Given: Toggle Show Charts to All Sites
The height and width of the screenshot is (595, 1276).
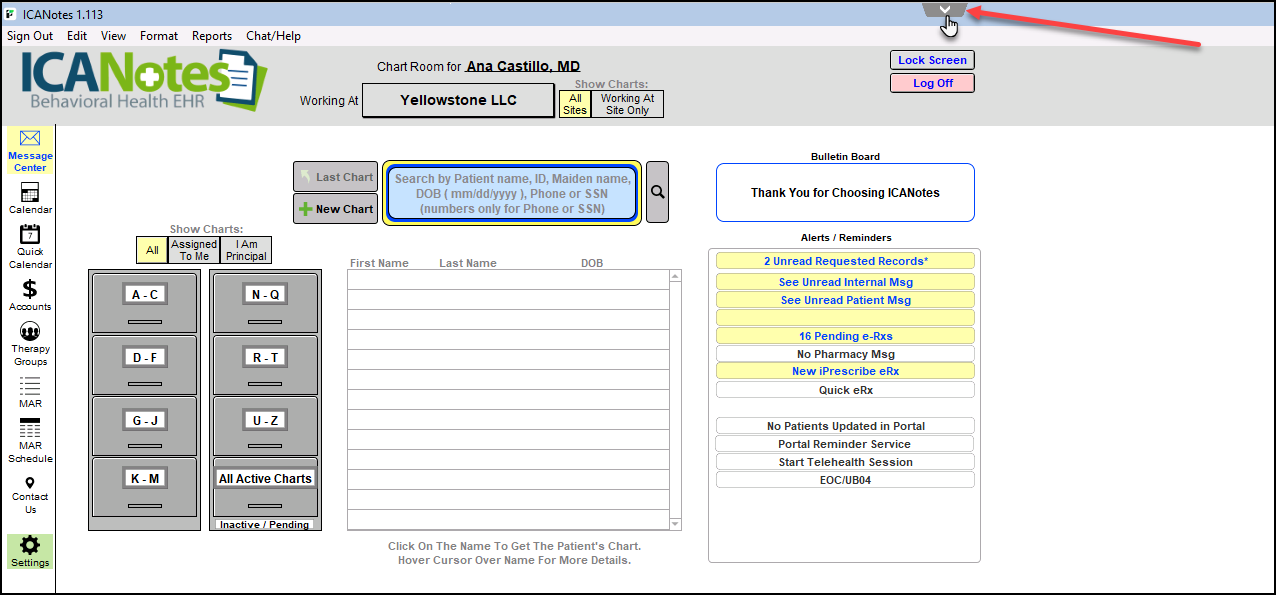Looking at the screenshot, I should pyautogui.click(x=575, y=104).
